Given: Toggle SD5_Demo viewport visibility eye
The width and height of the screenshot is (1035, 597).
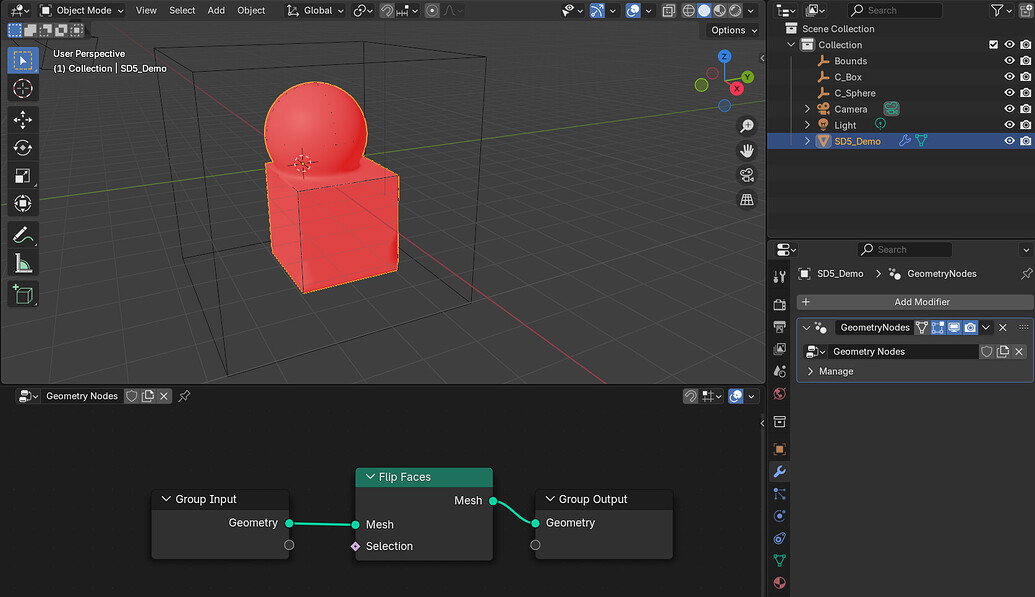Looking at the screenshot, I should (x=1009, y=141).
